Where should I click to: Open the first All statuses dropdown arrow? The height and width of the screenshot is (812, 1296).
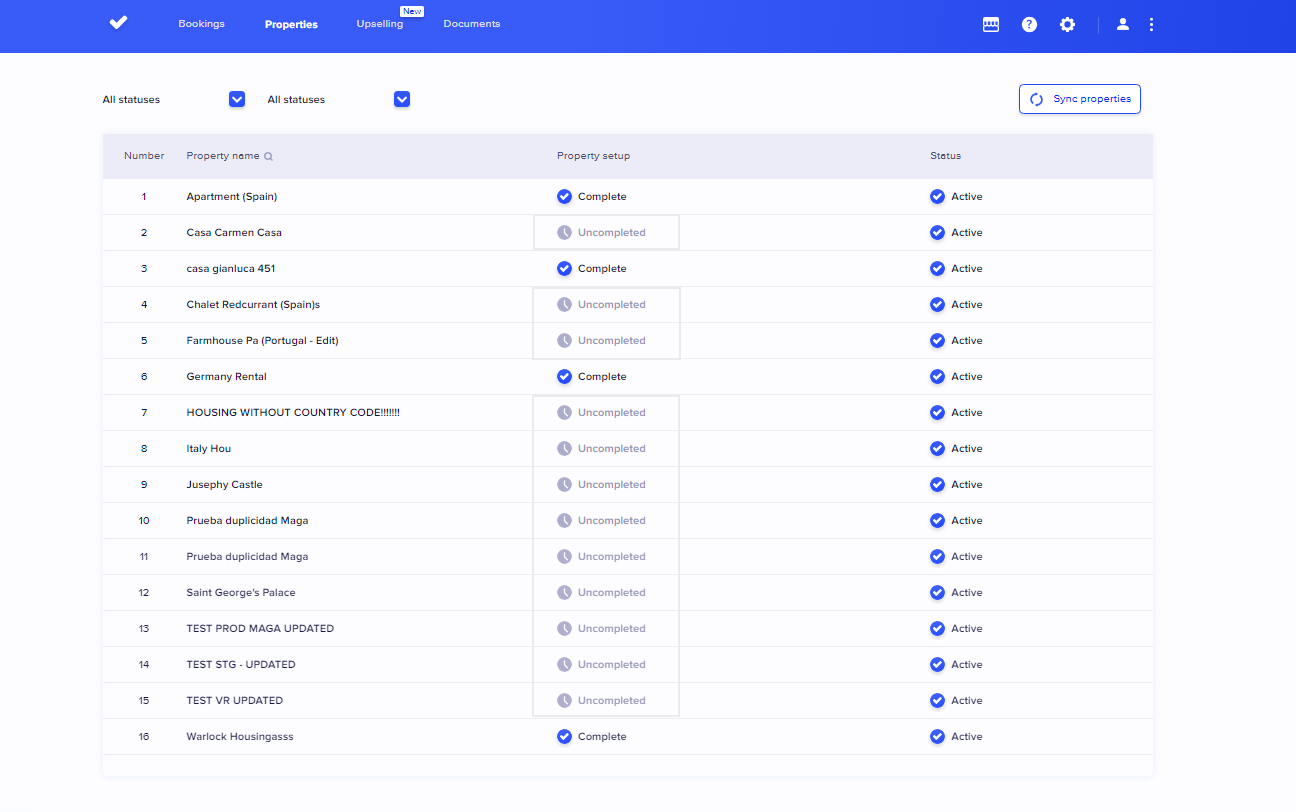(237, 99)
